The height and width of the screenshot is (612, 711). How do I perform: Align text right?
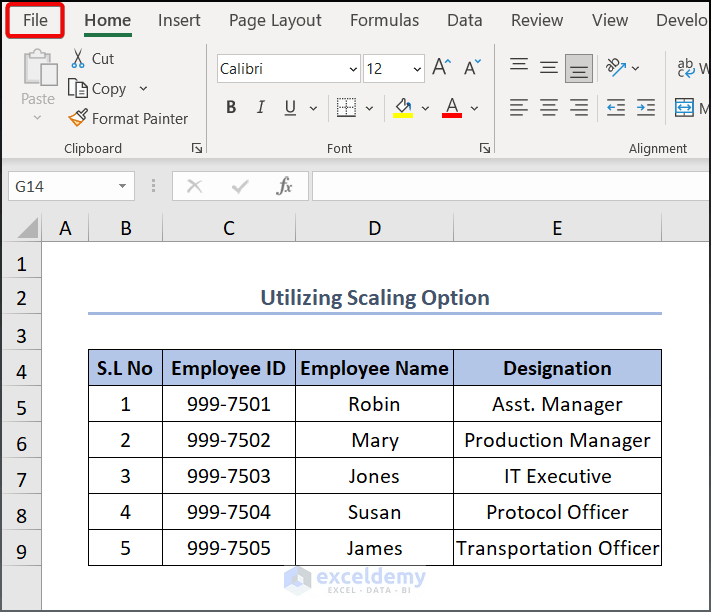(579, 108)
